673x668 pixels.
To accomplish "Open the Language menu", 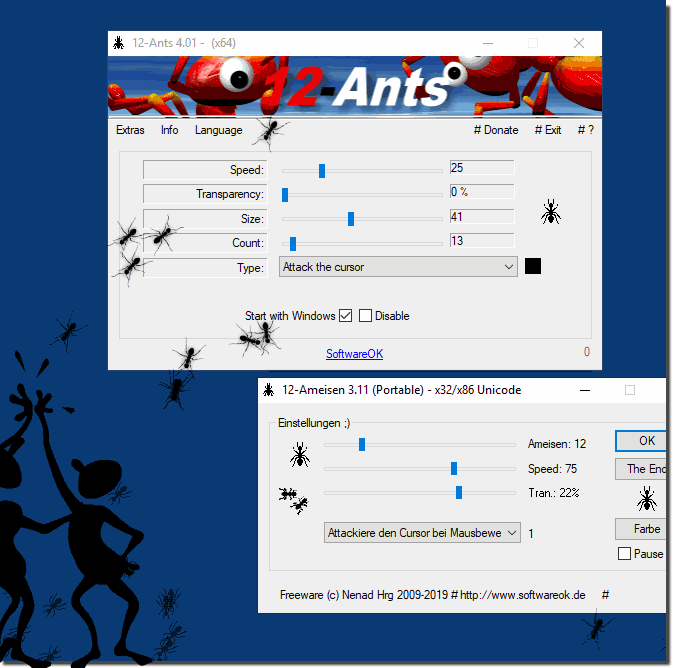I will coord(218,130).
